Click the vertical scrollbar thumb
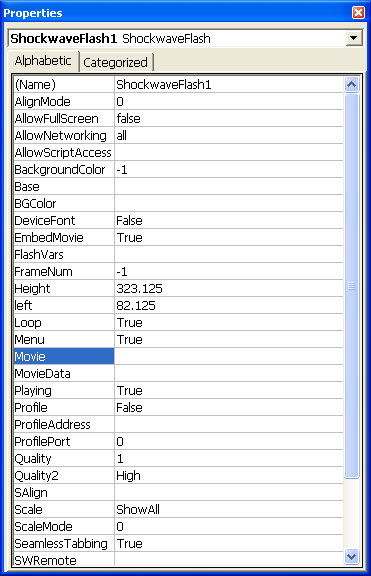Viewport: 371px width, 576px height. click(352, 286)
